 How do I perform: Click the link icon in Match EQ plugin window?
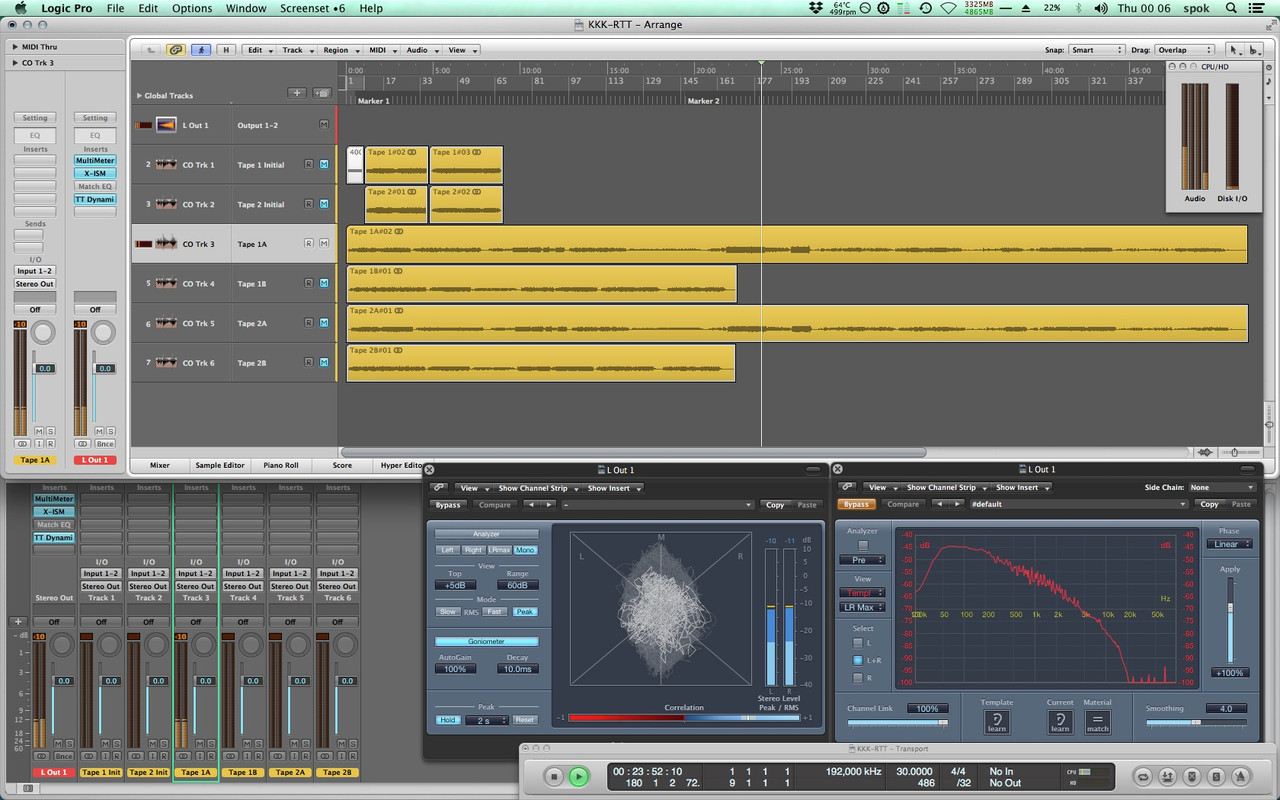pos(847,487)
